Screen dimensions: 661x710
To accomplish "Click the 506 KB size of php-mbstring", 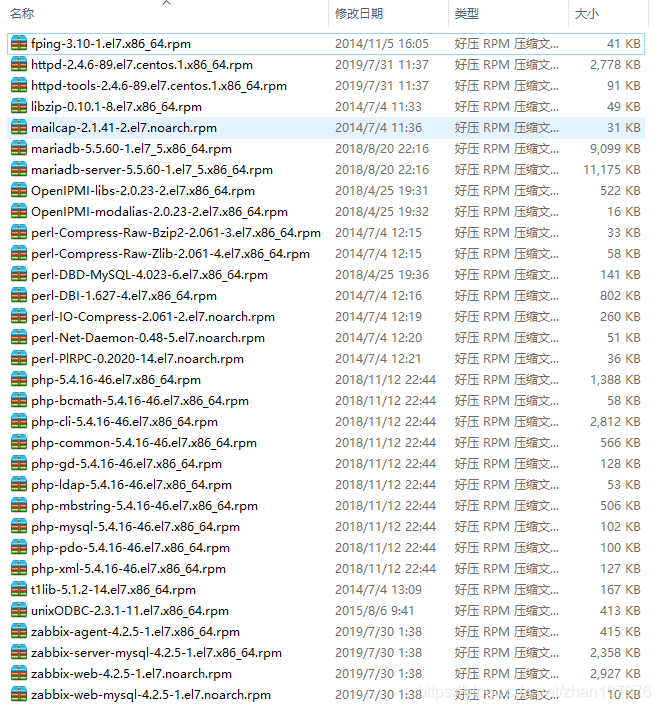I will [620, 505].
